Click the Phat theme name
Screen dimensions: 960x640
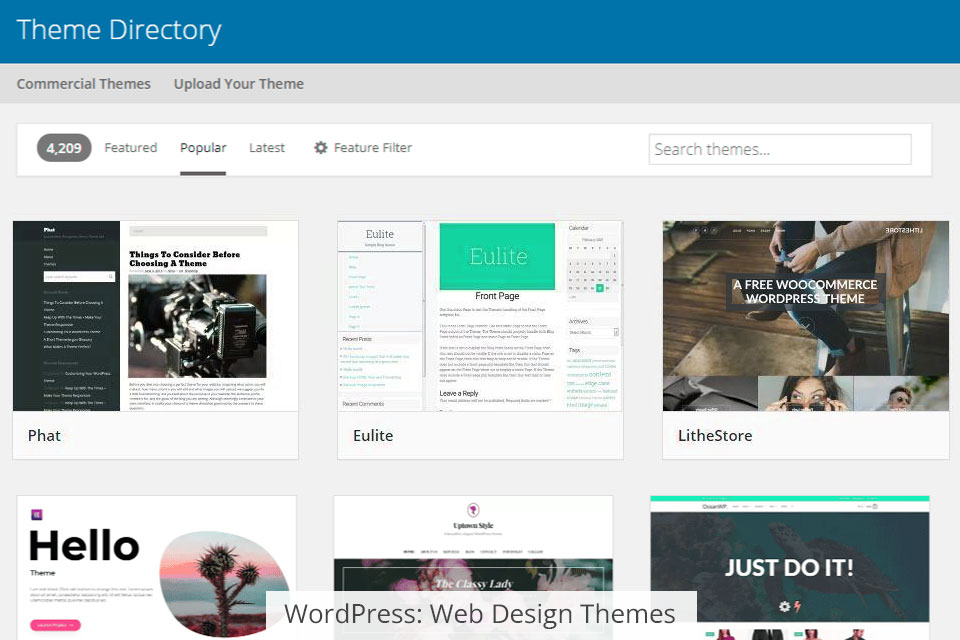click(x=44, y=435)
